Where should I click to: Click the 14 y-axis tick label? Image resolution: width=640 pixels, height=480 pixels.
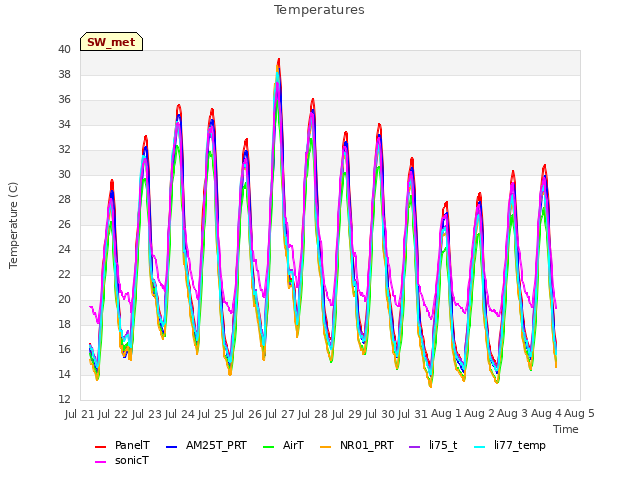point(64,374)
